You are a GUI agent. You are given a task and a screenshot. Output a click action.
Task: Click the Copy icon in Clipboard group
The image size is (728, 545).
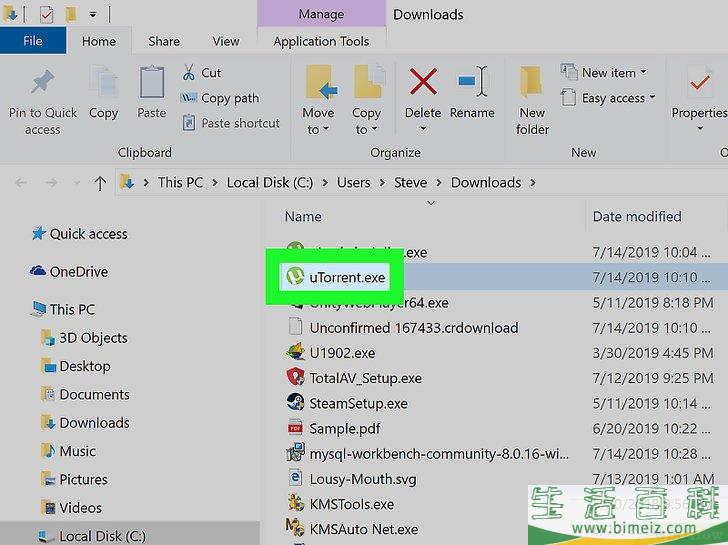(104, 83)
